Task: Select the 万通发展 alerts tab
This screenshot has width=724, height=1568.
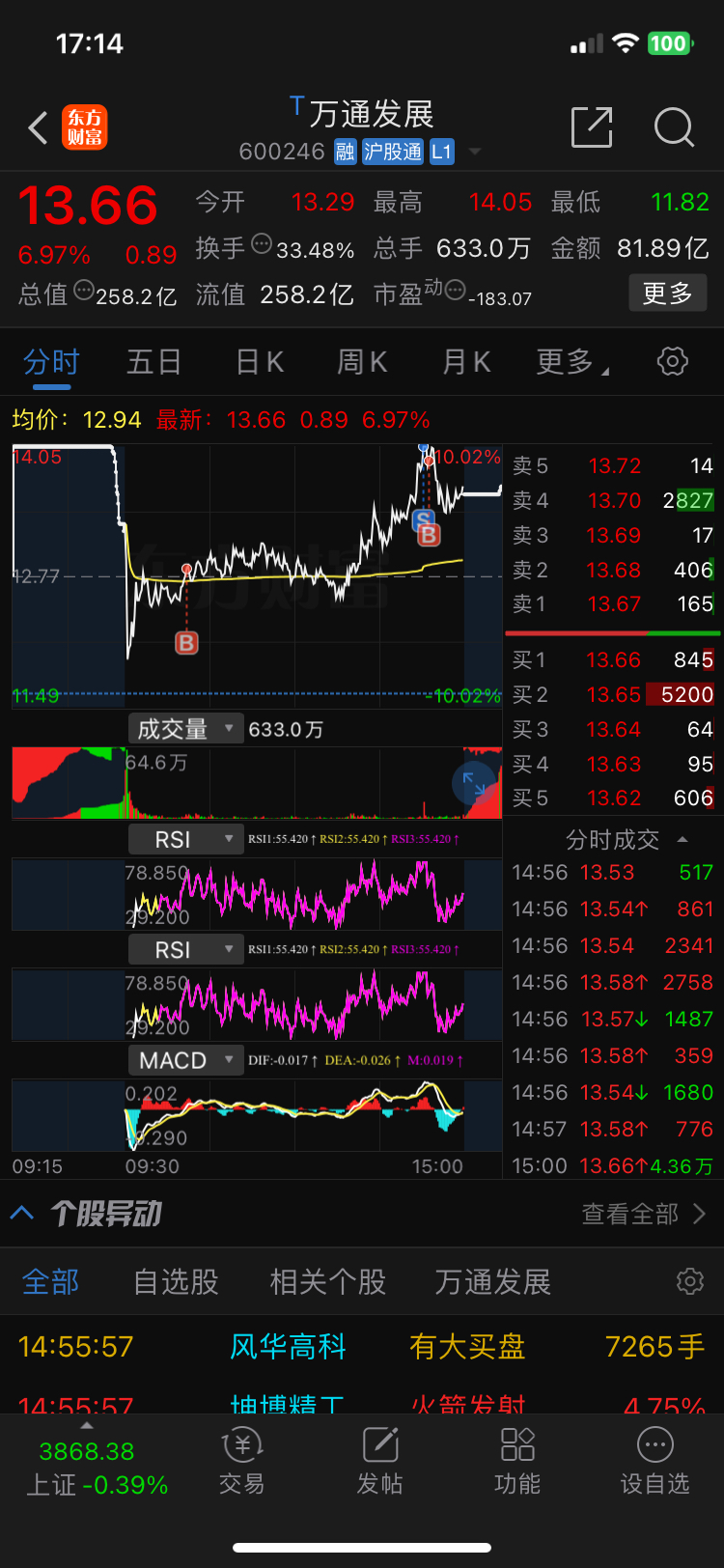Action: [x=493, y=1281]
